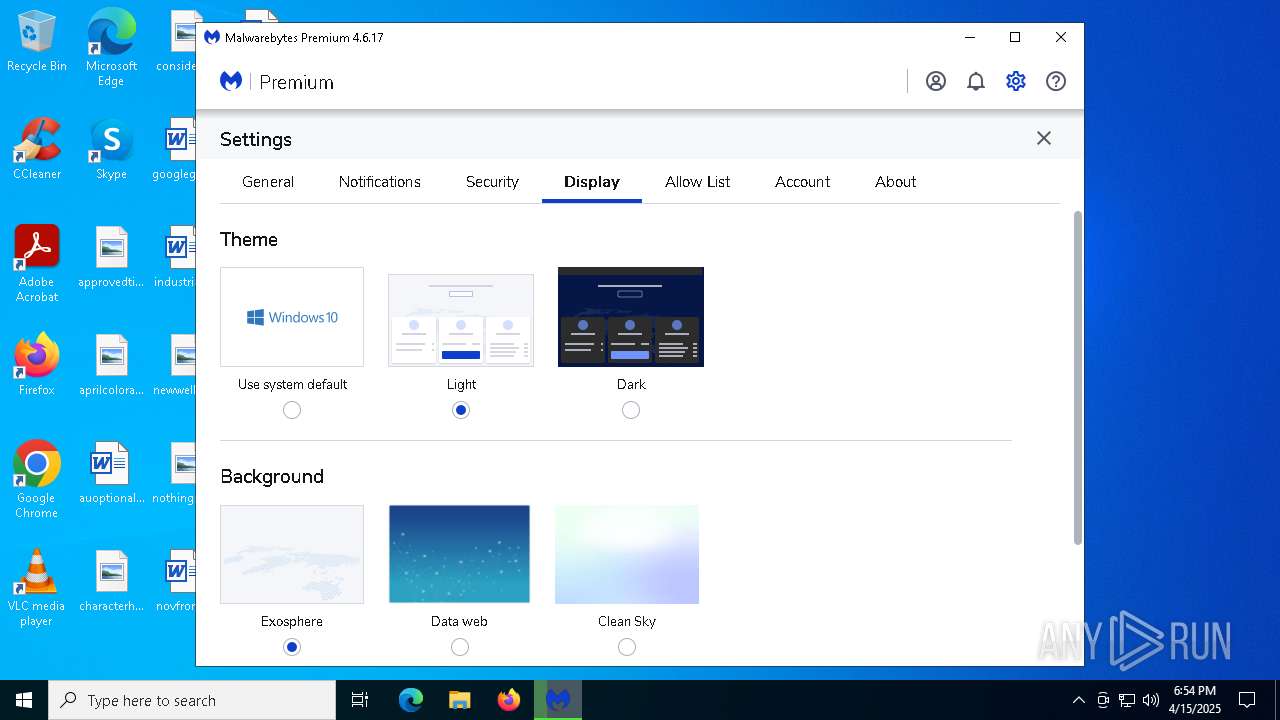Switch to the Notifications tab
The height and width of the screenshot is (720, 1280).
pos(380,182)
